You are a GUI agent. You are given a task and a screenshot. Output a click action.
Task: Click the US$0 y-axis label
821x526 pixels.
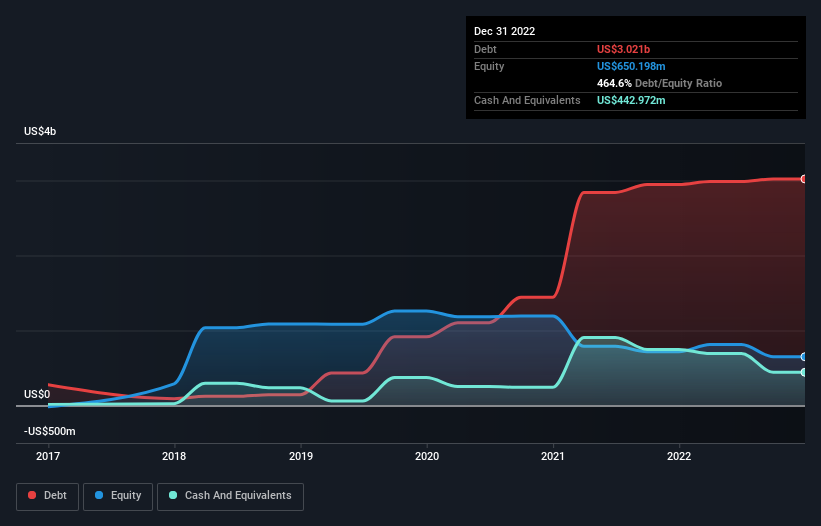tap(37, 394)
